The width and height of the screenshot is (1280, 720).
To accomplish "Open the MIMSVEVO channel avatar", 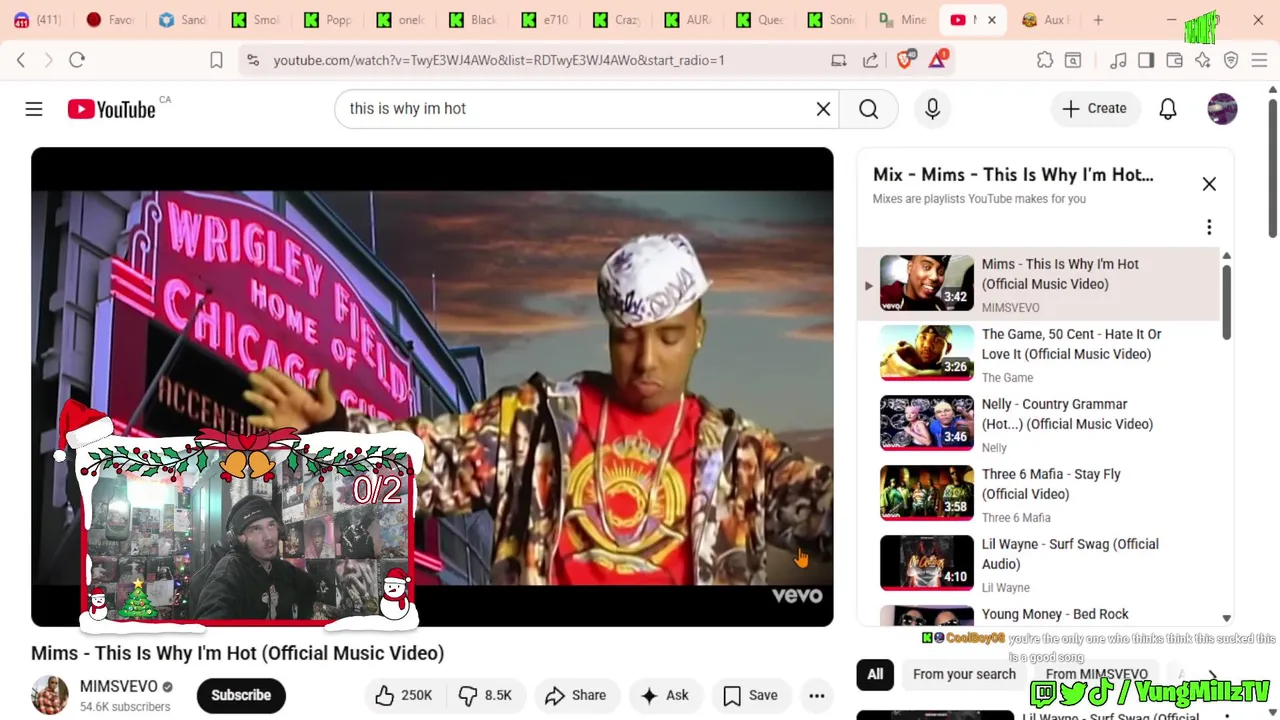I will pos(50,695).
